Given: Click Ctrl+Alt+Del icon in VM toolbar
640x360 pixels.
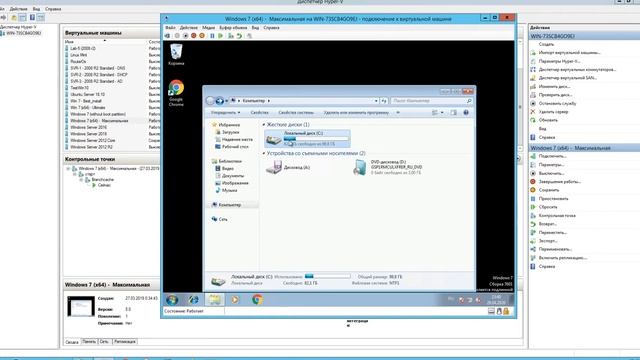Looking at the screenshot, I should coord(167,36).
